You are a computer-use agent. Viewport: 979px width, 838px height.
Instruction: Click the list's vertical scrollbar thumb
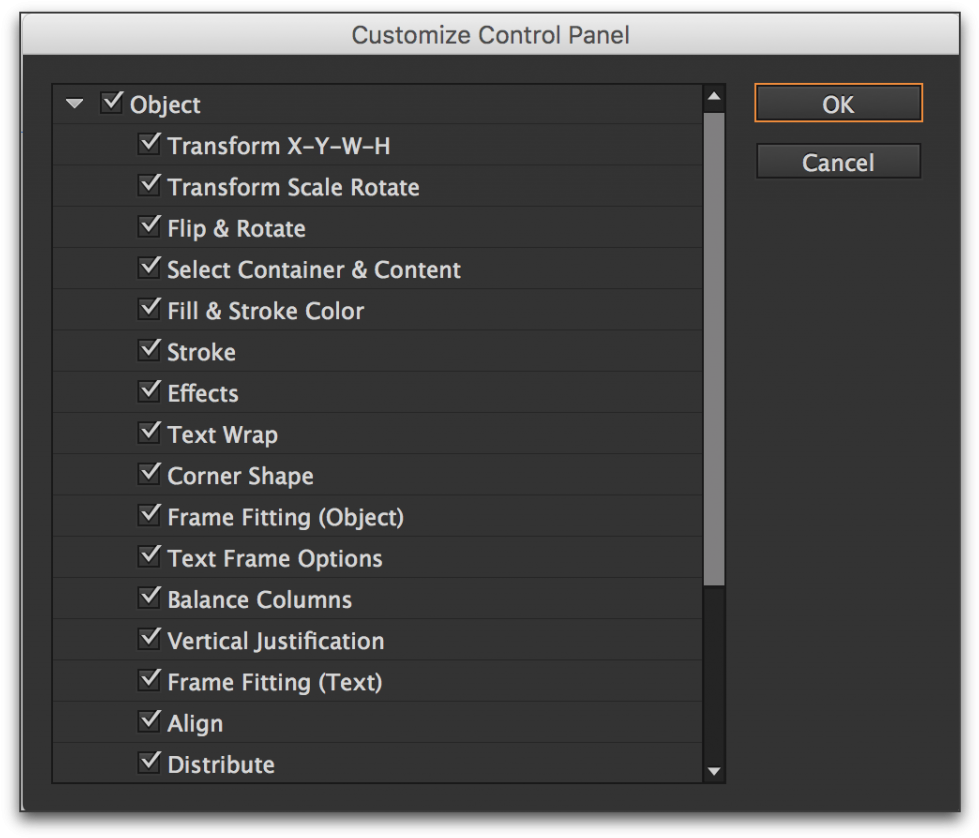(x=714, y=349)
